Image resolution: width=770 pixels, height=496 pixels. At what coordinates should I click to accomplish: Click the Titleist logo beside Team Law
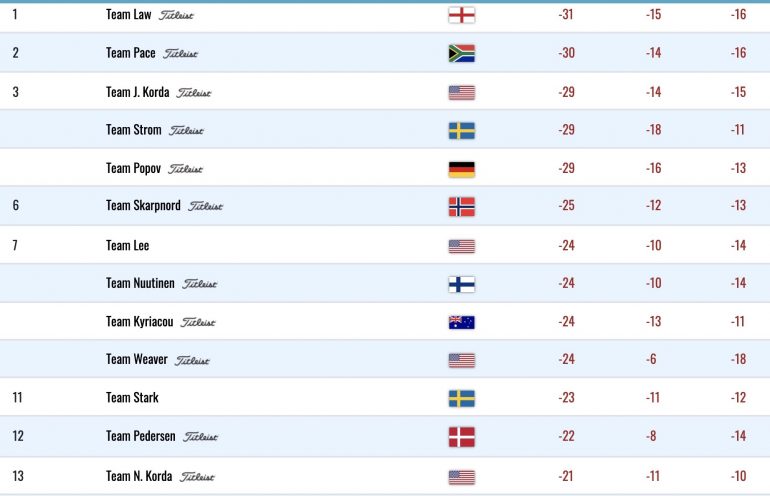click(x=176, y=16)
